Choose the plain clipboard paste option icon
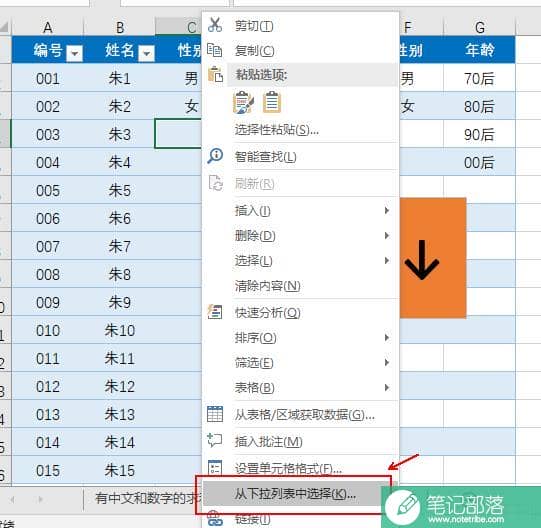 (x=272, y=102)
